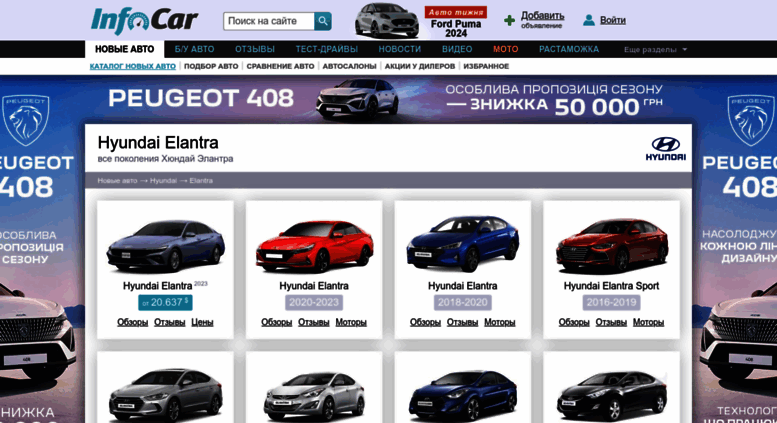Open Отзывы for Elantra 2018-2020

[x=462, y=322]
